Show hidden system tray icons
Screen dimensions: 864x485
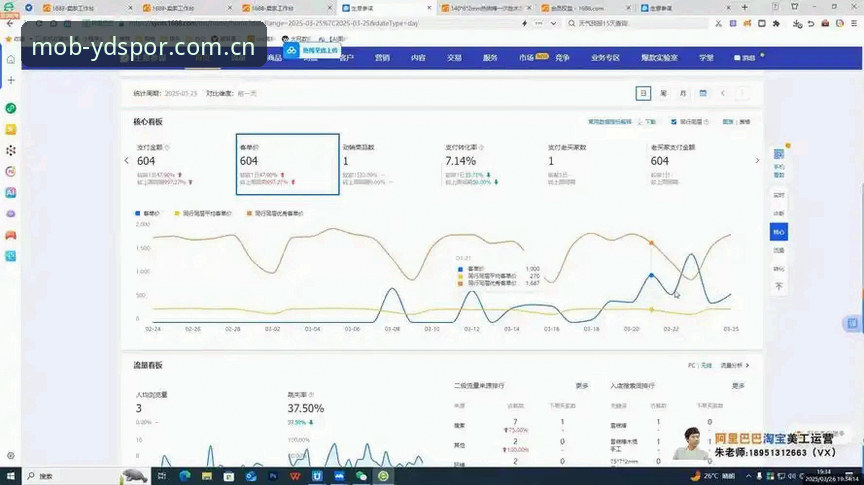(x=748, y=476)
